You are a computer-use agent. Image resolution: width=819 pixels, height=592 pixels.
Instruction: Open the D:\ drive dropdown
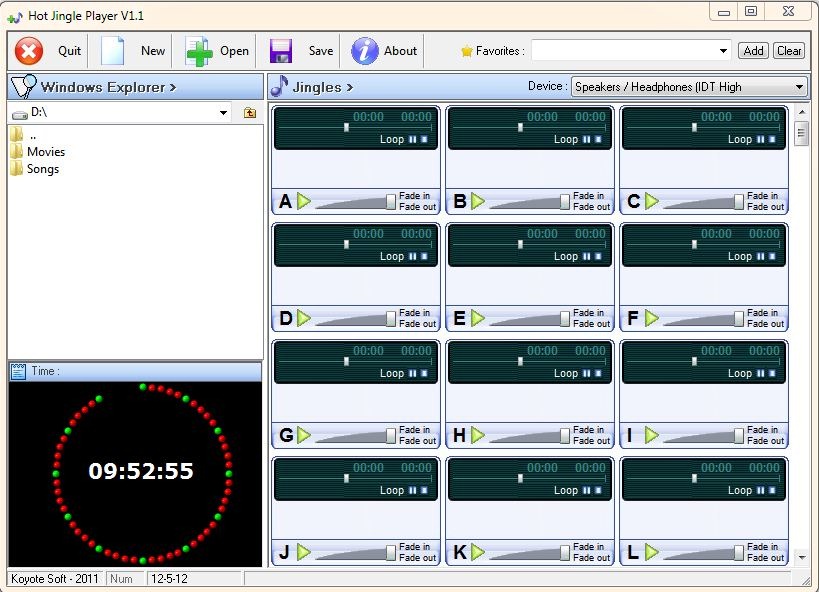coord(223,113)
